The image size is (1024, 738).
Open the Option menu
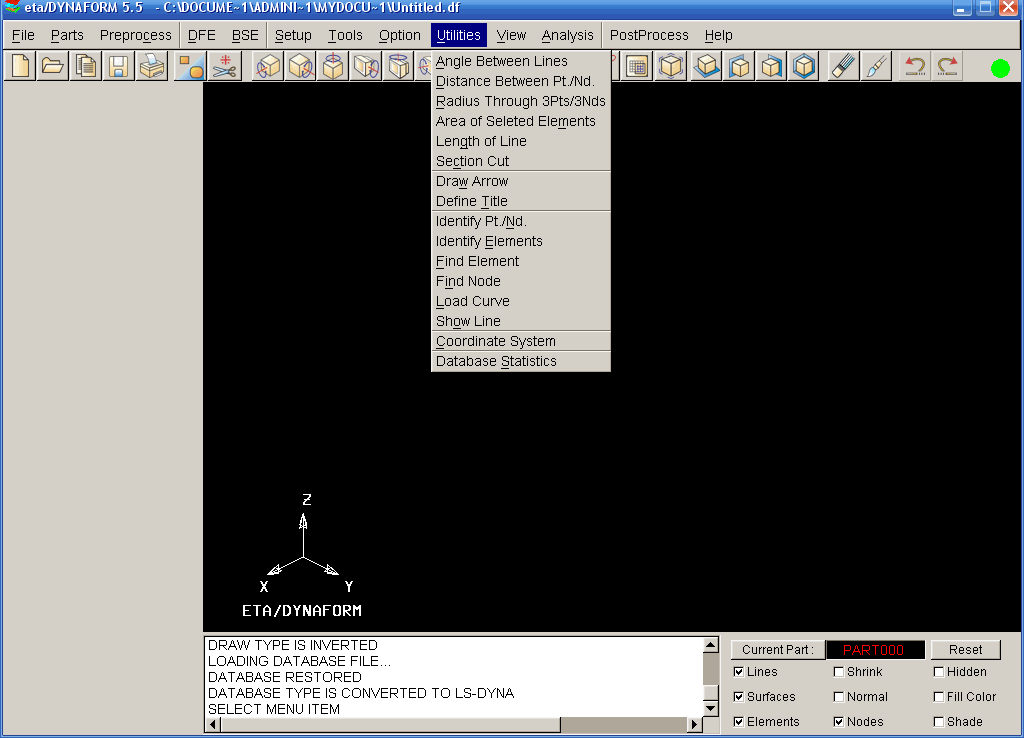(x=400, y=35)
